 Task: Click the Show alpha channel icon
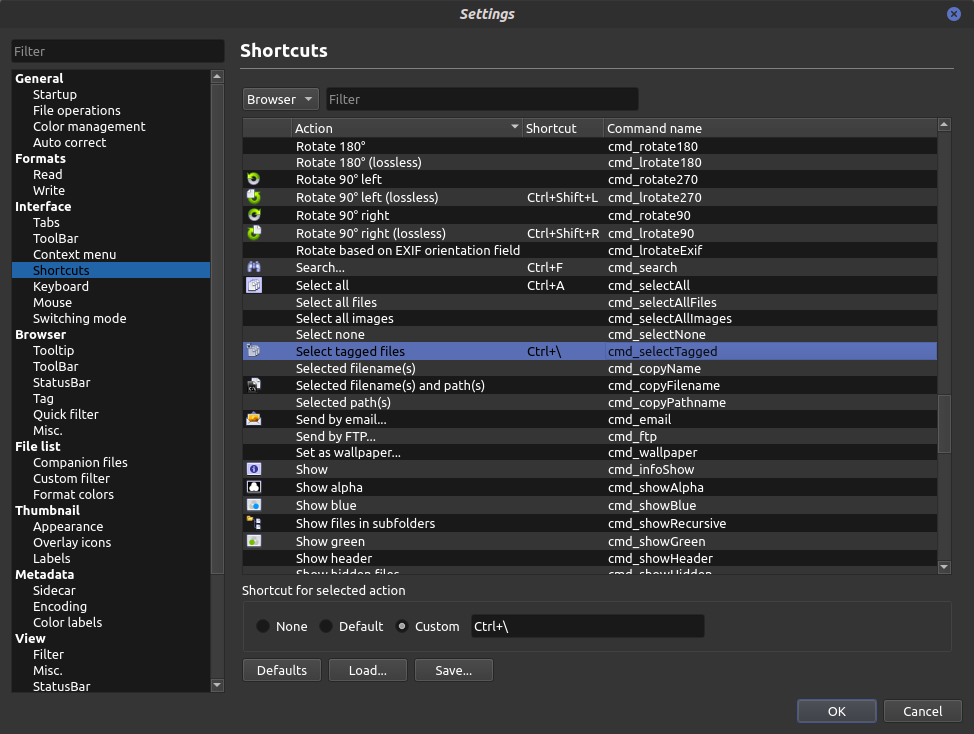point(253,487)
